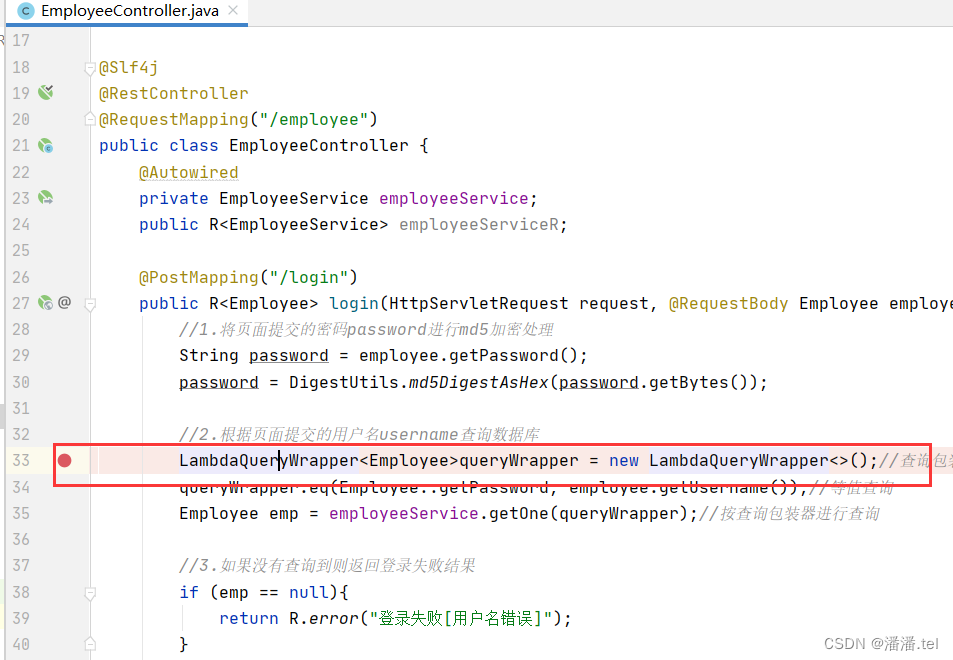The image size is (953, 660).
Task: Collapse the if block at line 38
Action: pyautogui.click(x=90, y=593)
